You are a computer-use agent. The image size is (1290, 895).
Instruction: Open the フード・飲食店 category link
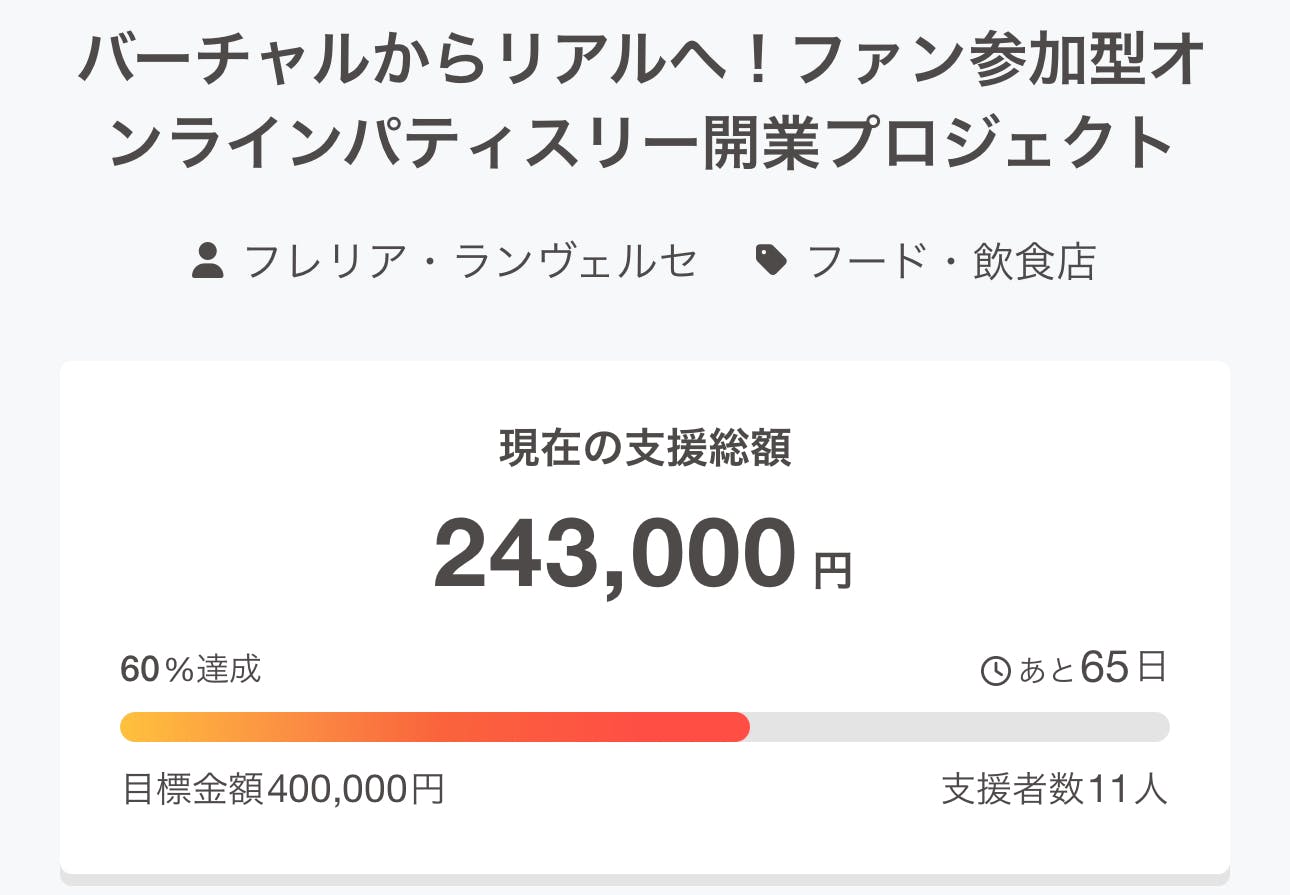click(950, 262)
